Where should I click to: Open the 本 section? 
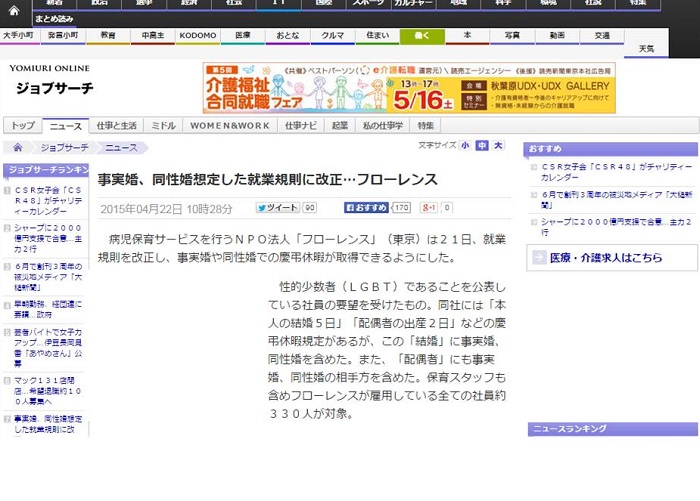(467, 35)
